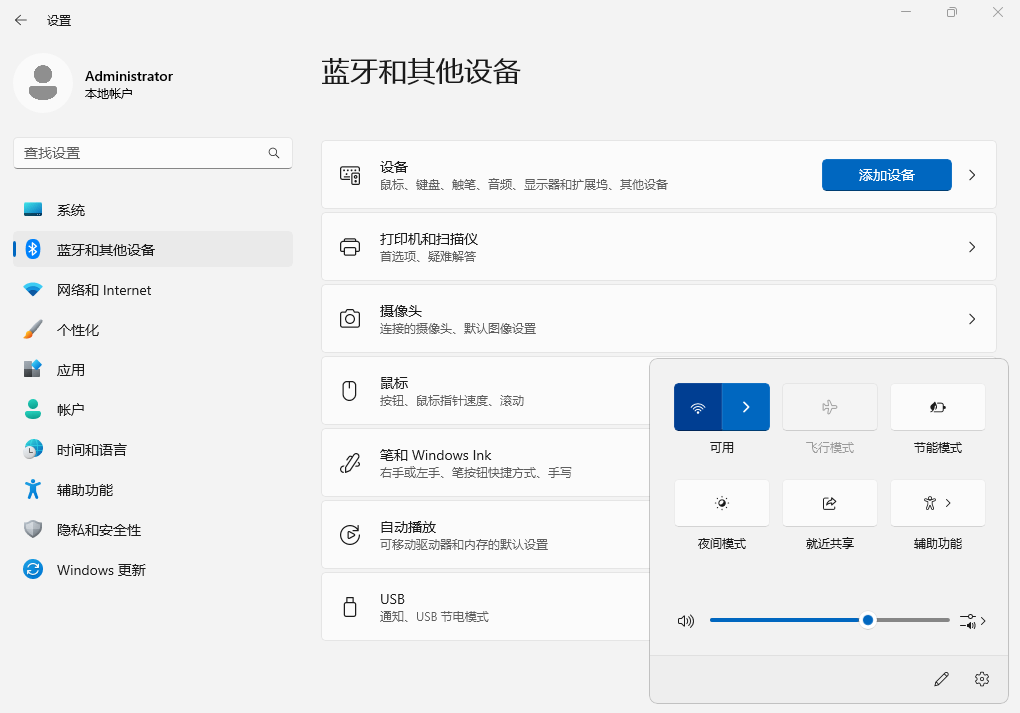Click the camera icon for 摄像头
The image size is (1020, 713).
[x=350, y=319]
